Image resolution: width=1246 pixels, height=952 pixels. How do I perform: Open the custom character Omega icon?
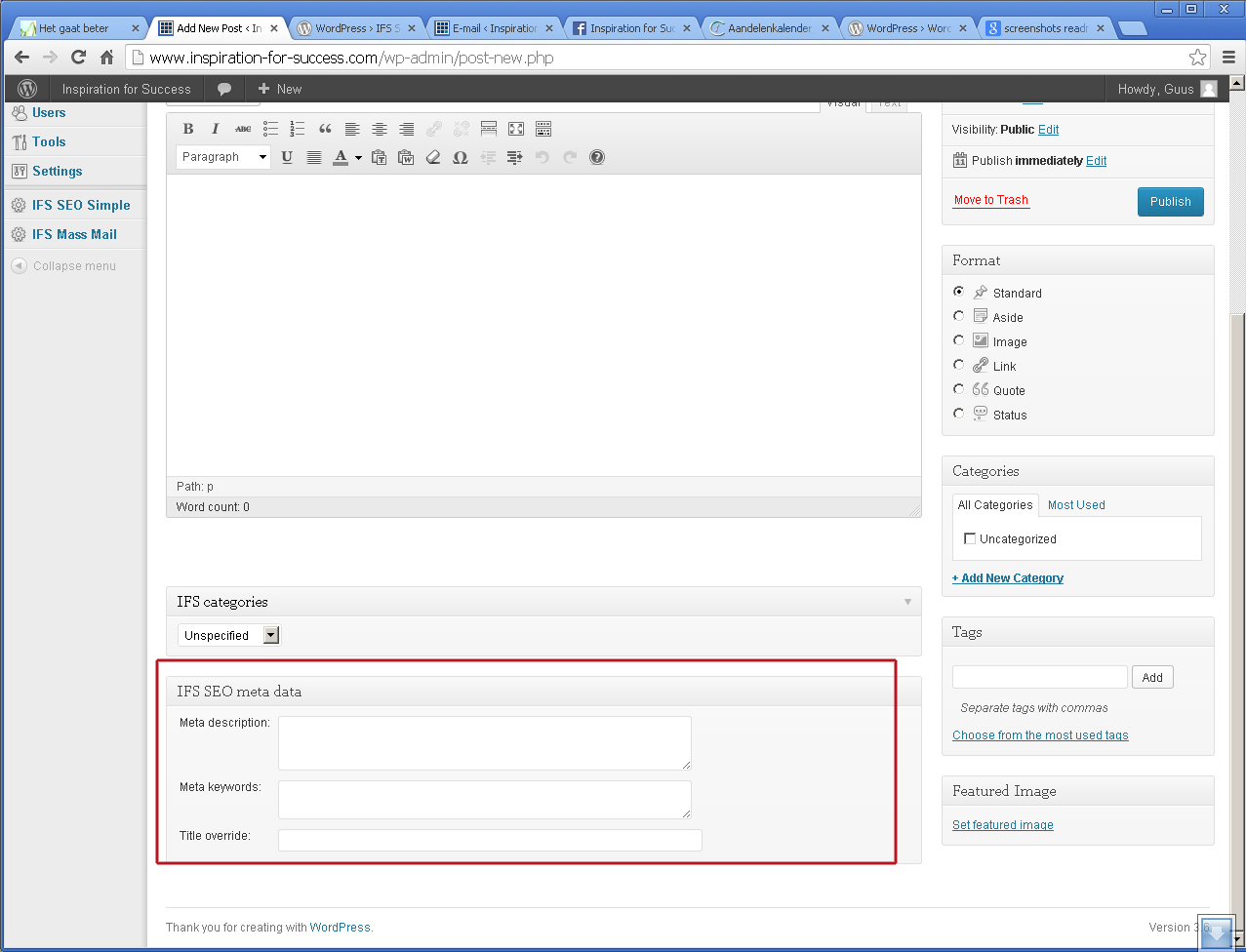pyautogui.click(x=461, y=157)
